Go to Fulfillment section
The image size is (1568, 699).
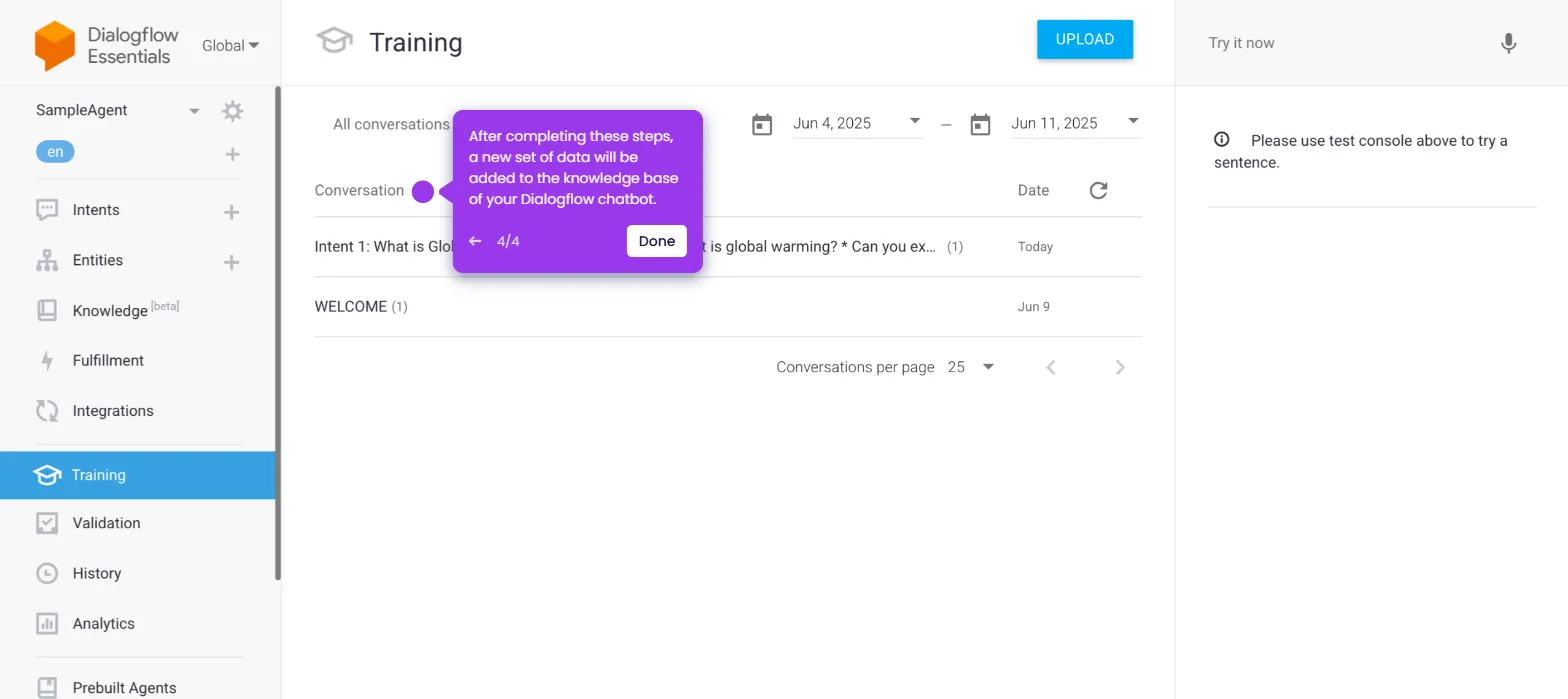(x=108, y=360)
